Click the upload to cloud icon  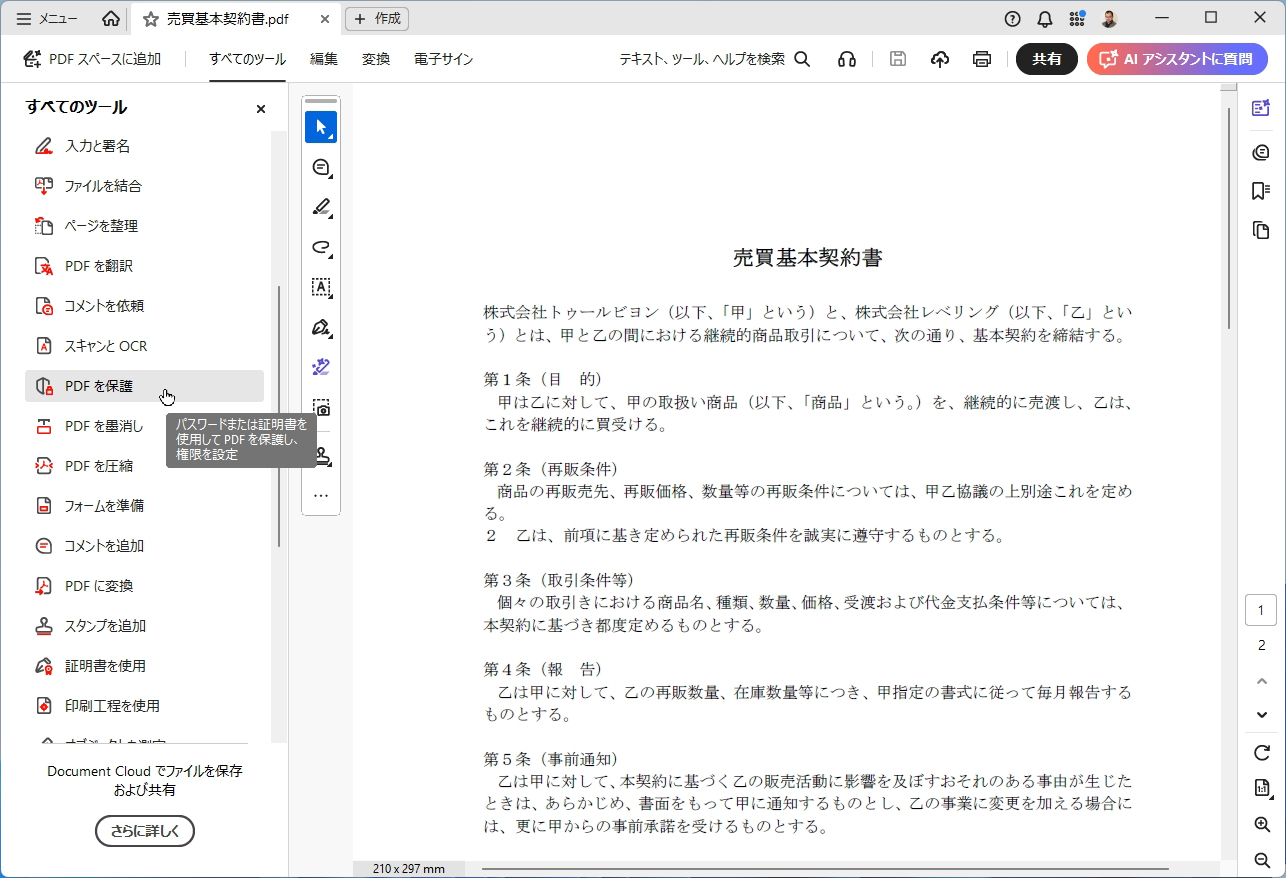click(939, 59)
